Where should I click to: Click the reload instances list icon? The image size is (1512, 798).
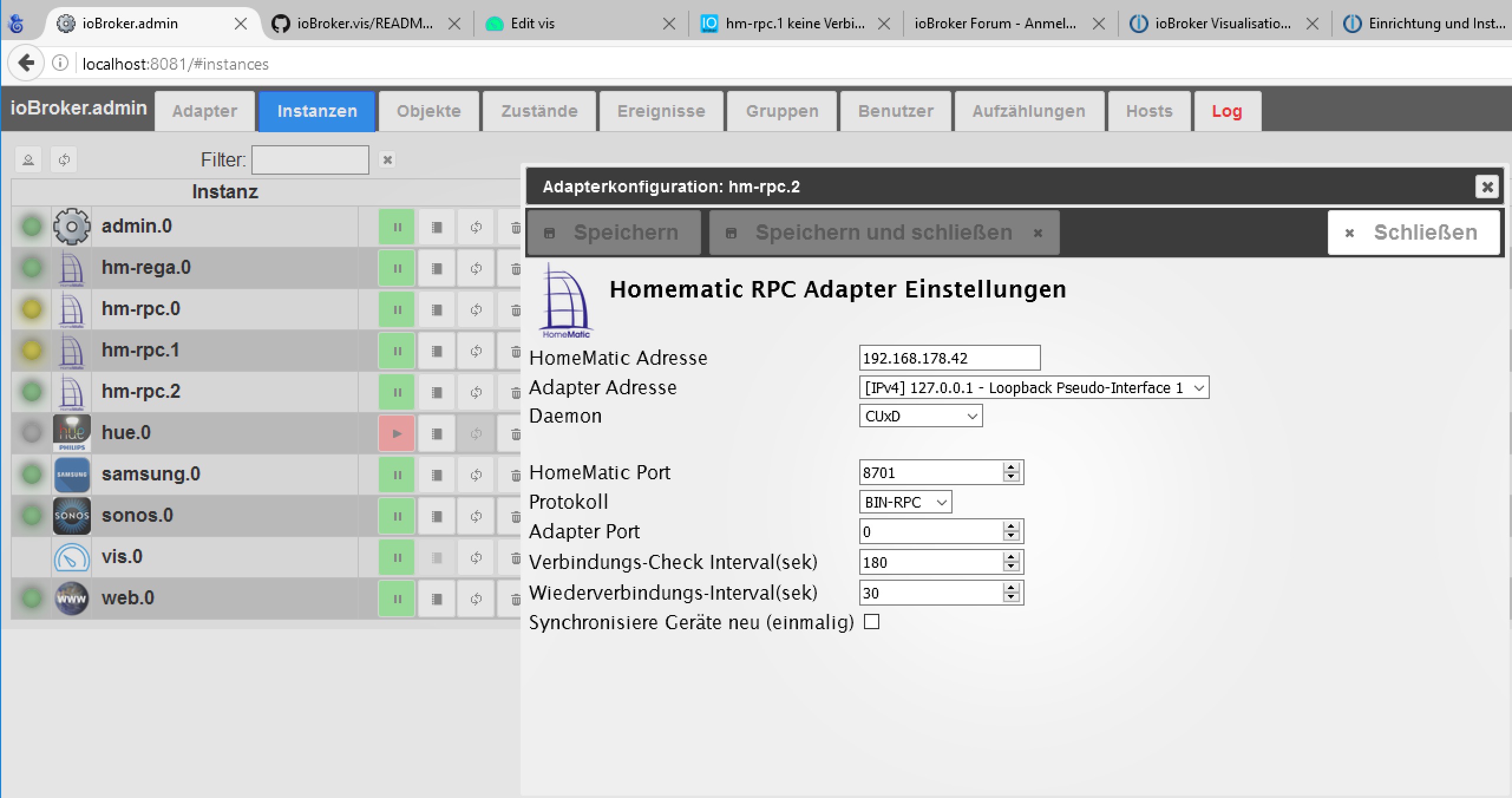(64, 160)
